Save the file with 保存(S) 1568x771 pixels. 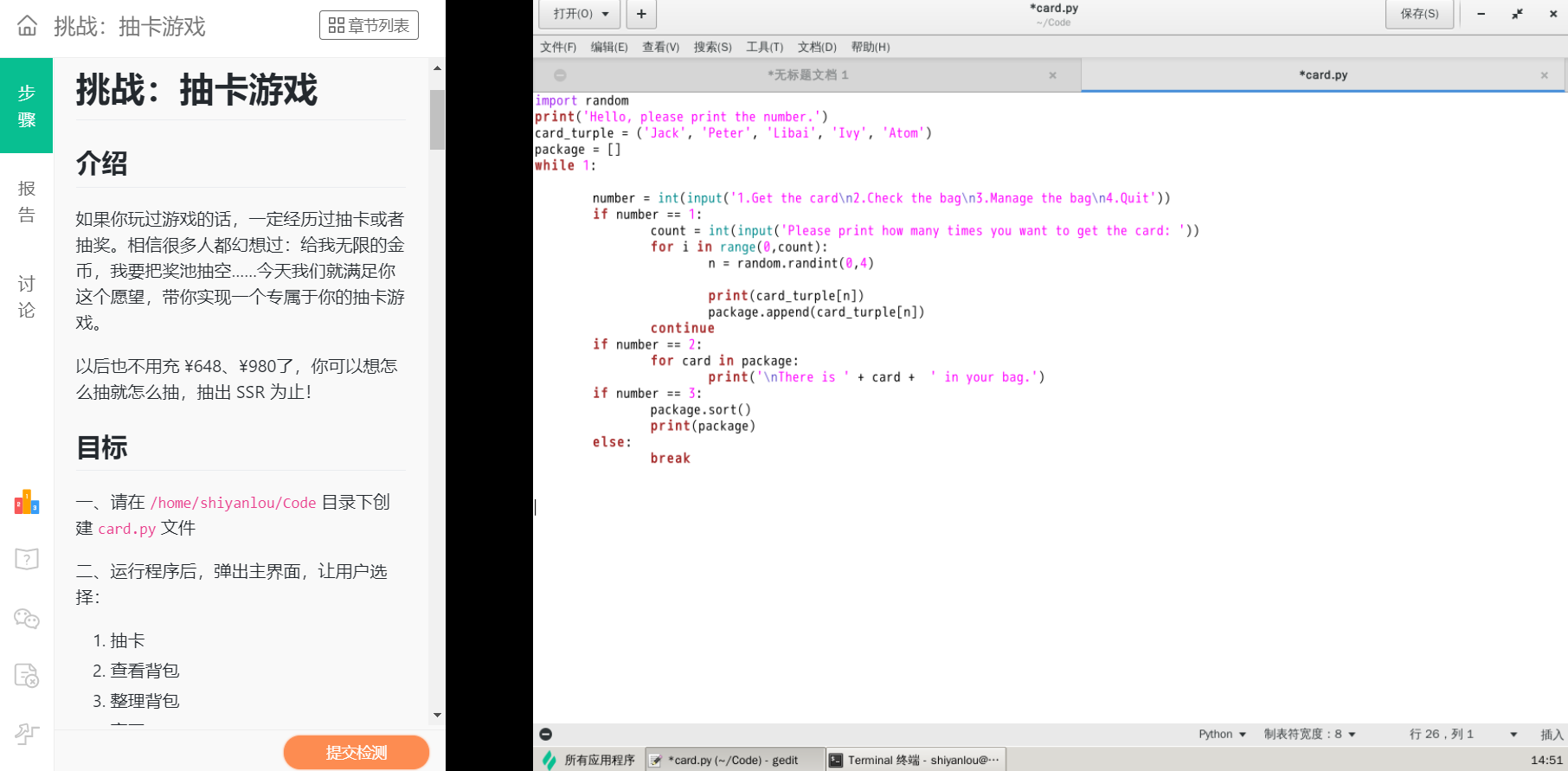tap(1419, 14)
